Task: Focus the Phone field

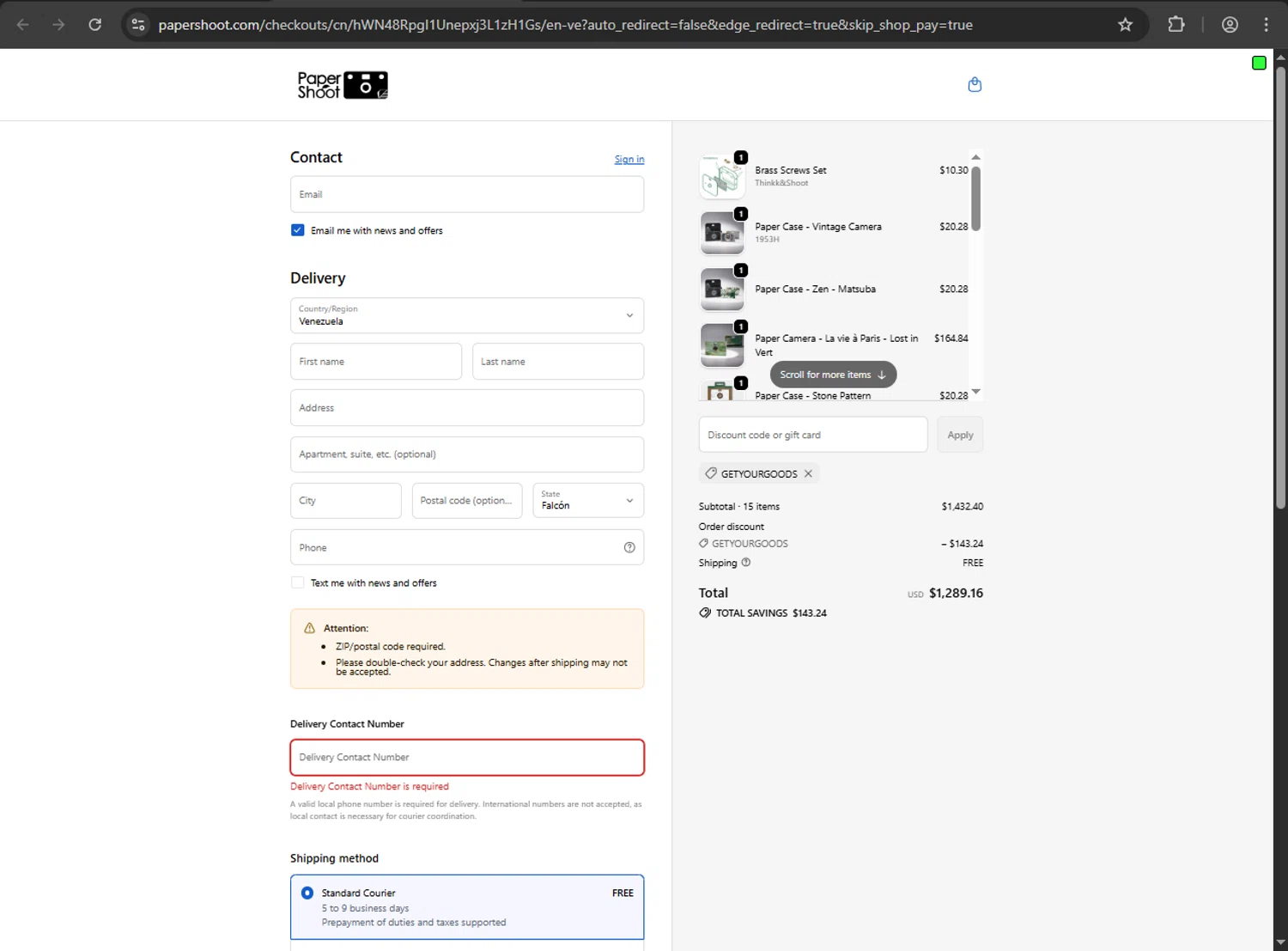Action: [467, 547]
